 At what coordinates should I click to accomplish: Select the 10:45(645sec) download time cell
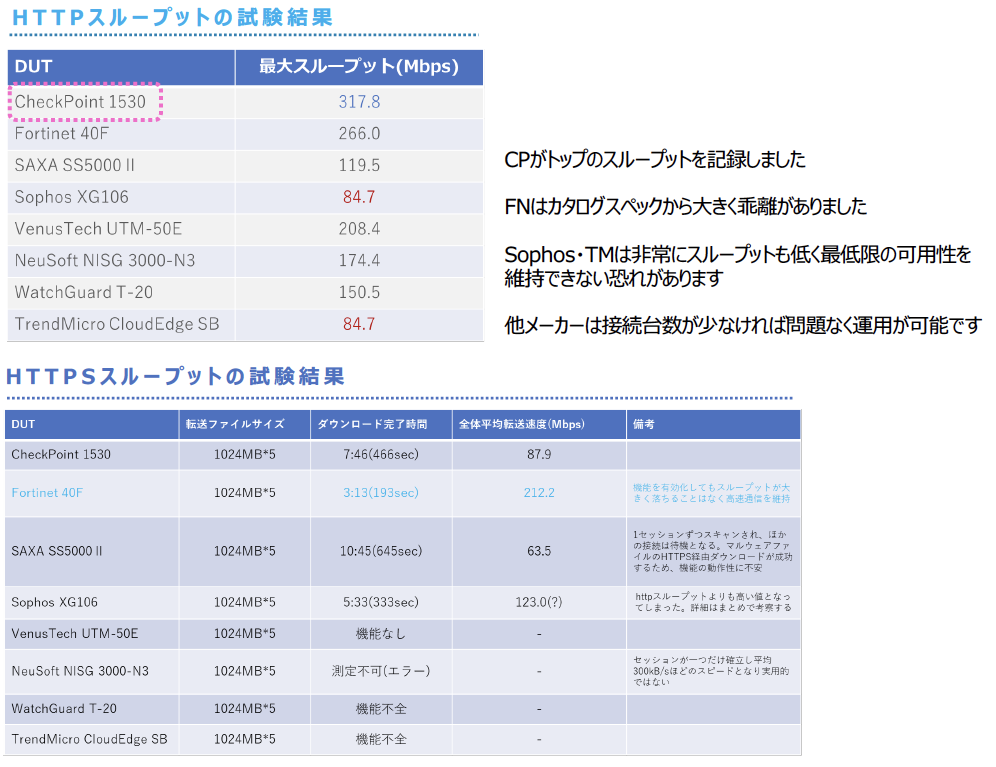click(x=382, y=551)
